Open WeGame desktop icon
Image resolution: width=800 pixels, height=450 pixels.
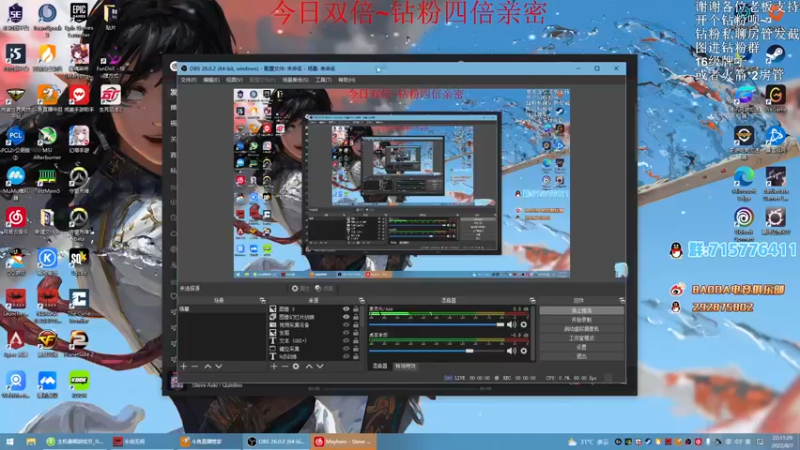776,99
